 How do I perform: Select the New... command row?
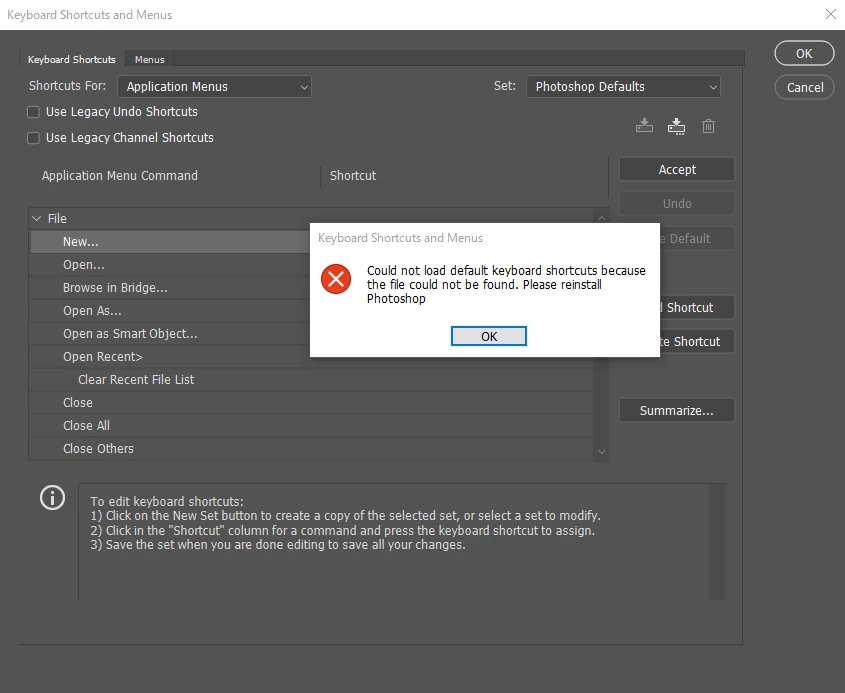pyautogui.click(x=170, y=242)
